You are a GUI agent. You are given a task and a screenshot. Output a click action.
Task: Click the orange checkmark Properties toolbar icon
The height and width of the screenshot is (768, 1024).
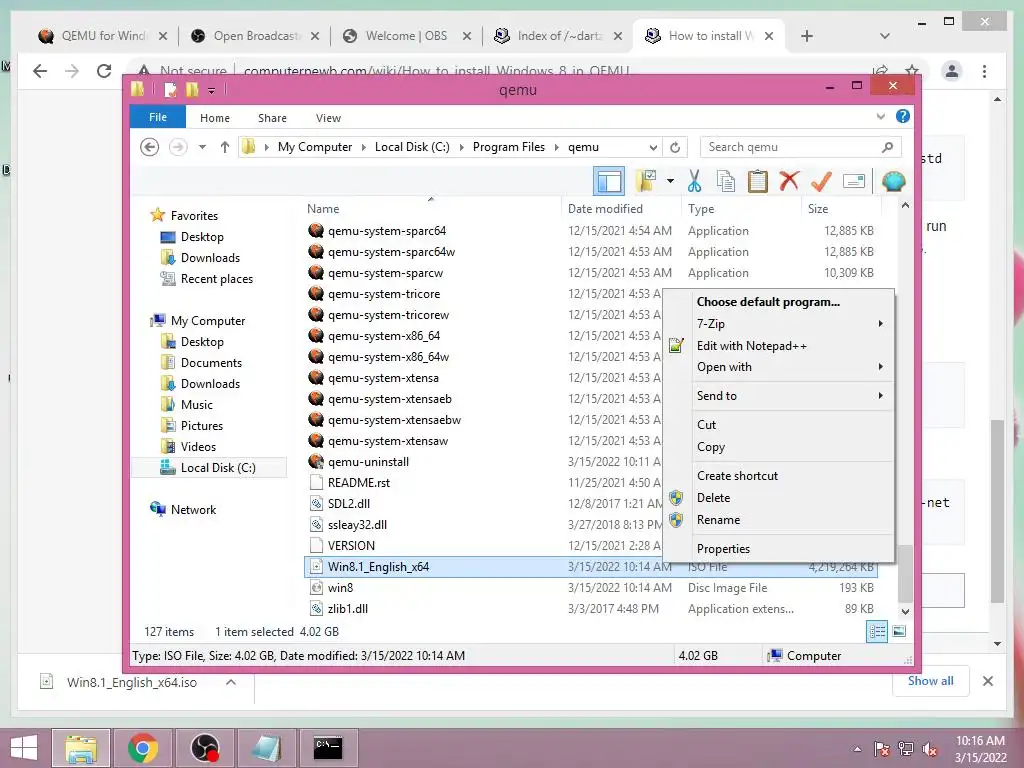(821, 181)
